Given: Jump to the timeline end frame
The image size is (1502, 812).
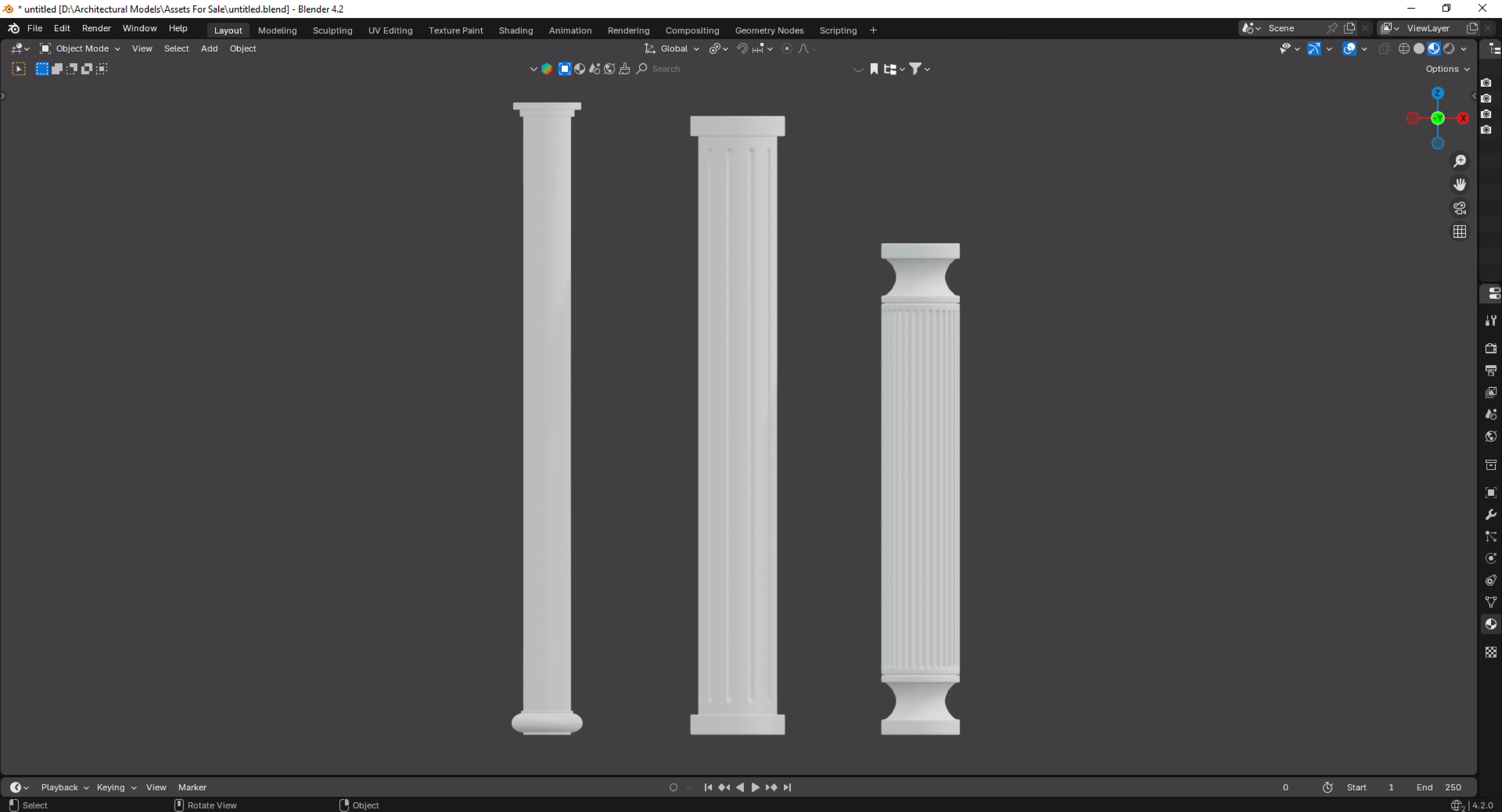Looking at the screenshot, I should 787,788.
